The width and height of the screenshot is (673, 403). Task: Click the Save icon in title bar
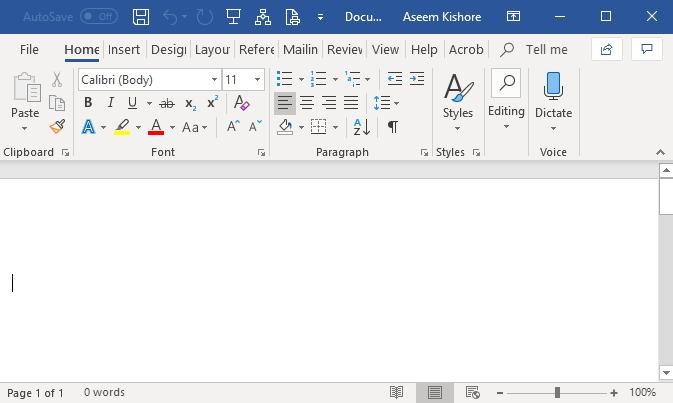pyautogui.click(x=141, y=17)
